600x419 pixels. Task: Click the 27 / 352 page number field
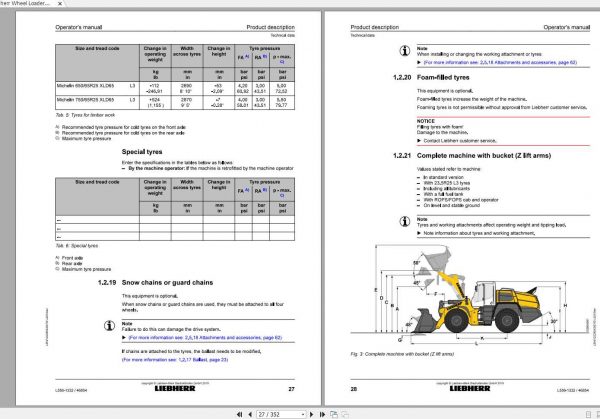pos(279,414)
